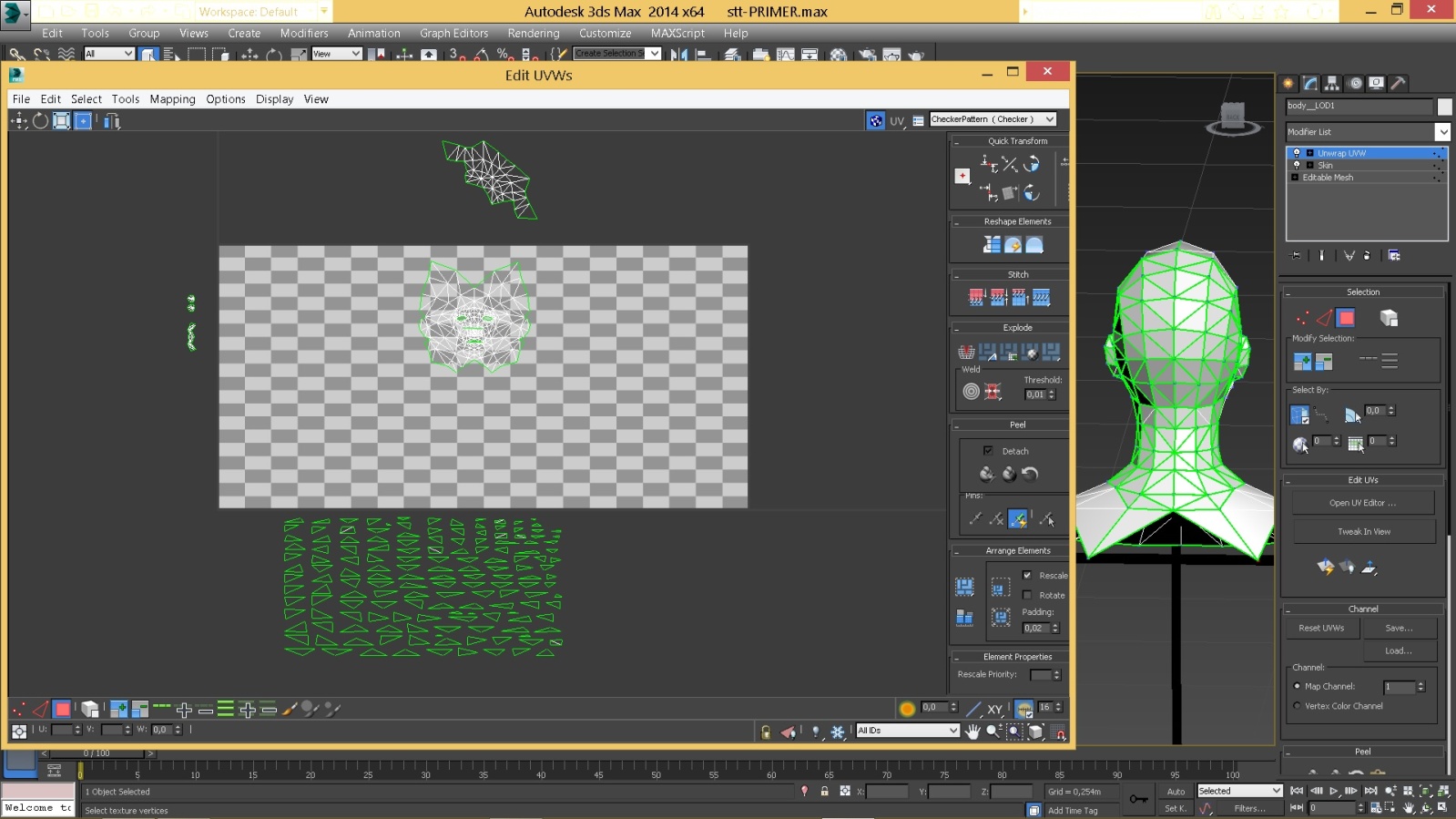
Task: Click the Reset Peel arrow icon
Action: tap(1030, 473)
